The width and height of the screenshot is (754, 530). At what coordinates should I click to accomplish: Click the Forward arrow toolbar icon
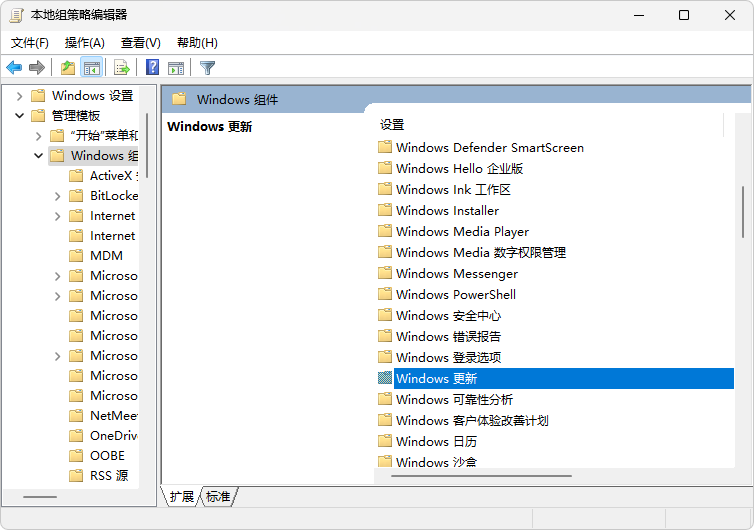pos(37,67)
